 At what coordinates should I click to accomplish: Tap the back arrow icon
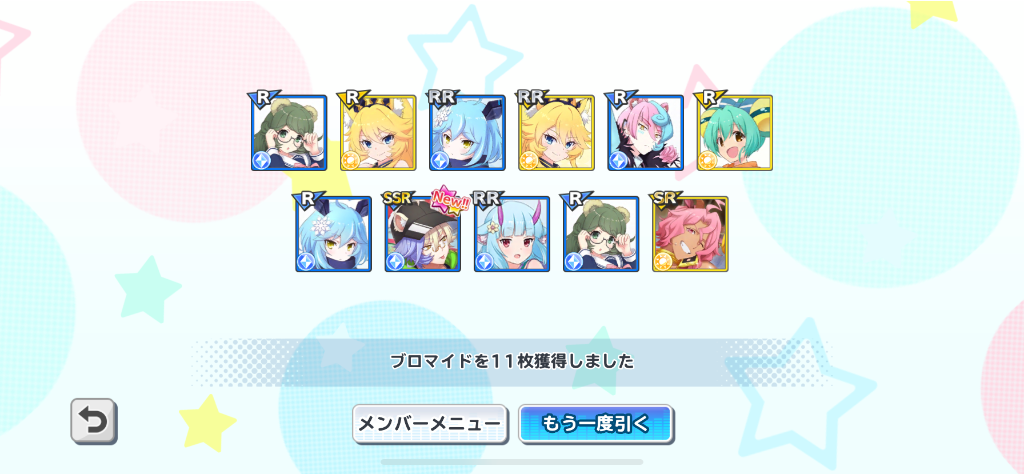tap(94, 422)
